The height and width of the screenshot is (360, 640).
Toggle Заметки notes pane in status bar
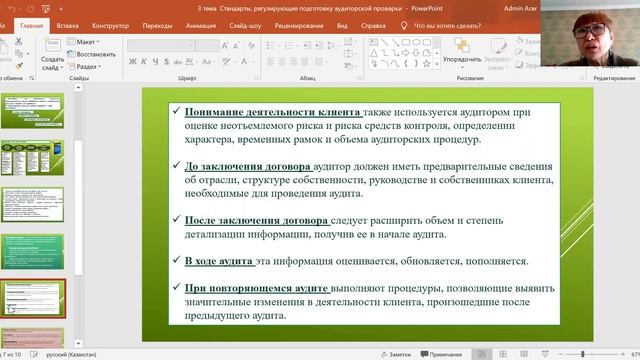[396, 354]
